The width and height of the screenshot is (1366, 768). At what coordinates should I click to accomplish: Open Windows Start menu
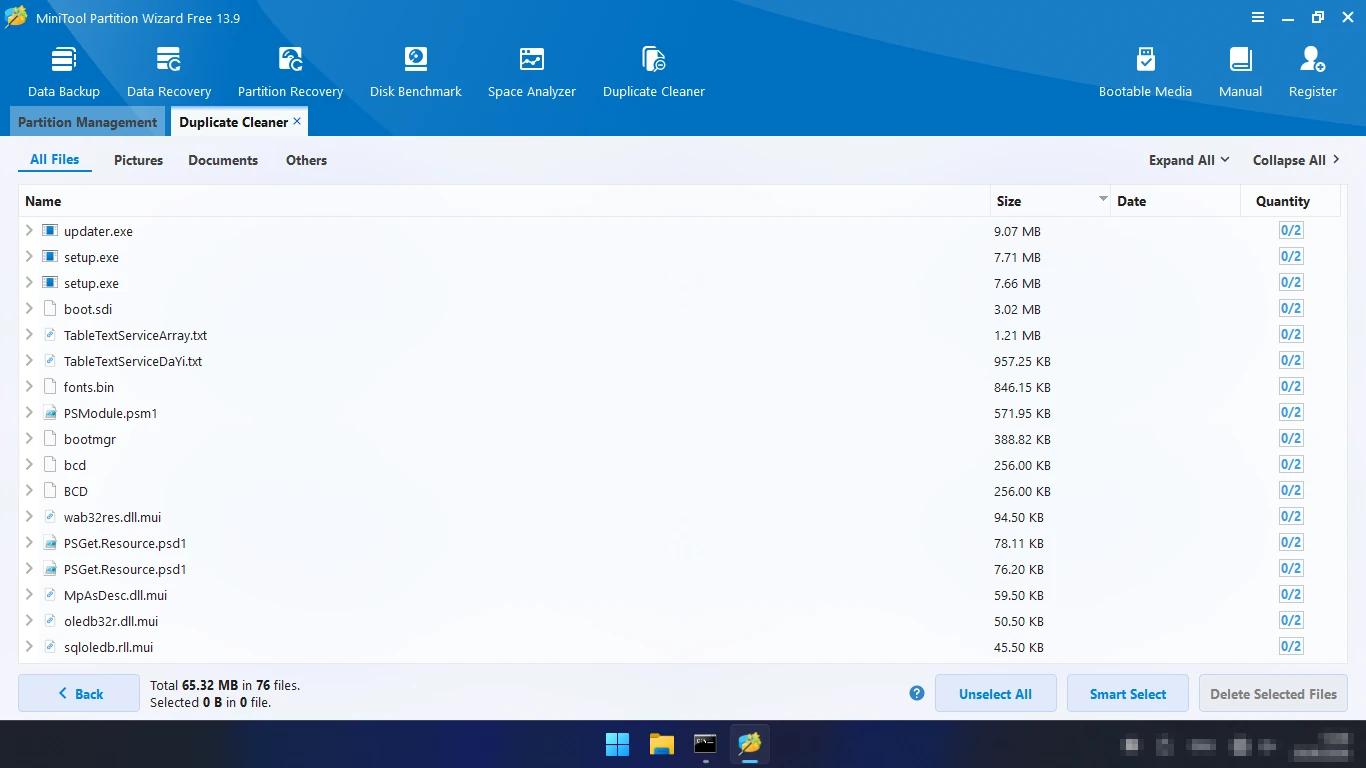(x=618, y=744)
